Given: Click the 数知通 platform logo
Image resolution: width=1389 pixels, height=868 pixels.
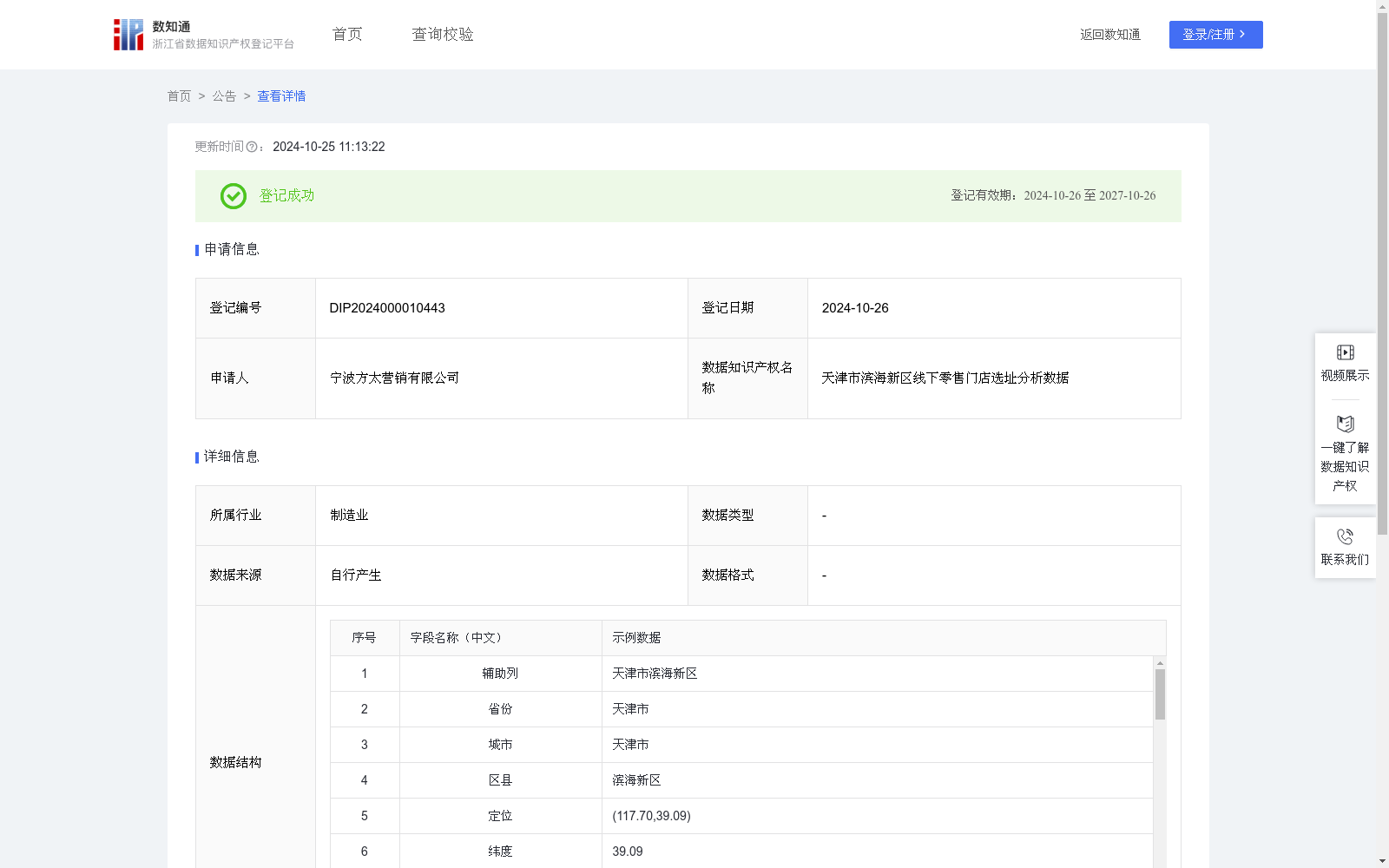Looking at the screenshot, I should pyautogui.click(x=128, y=34).
